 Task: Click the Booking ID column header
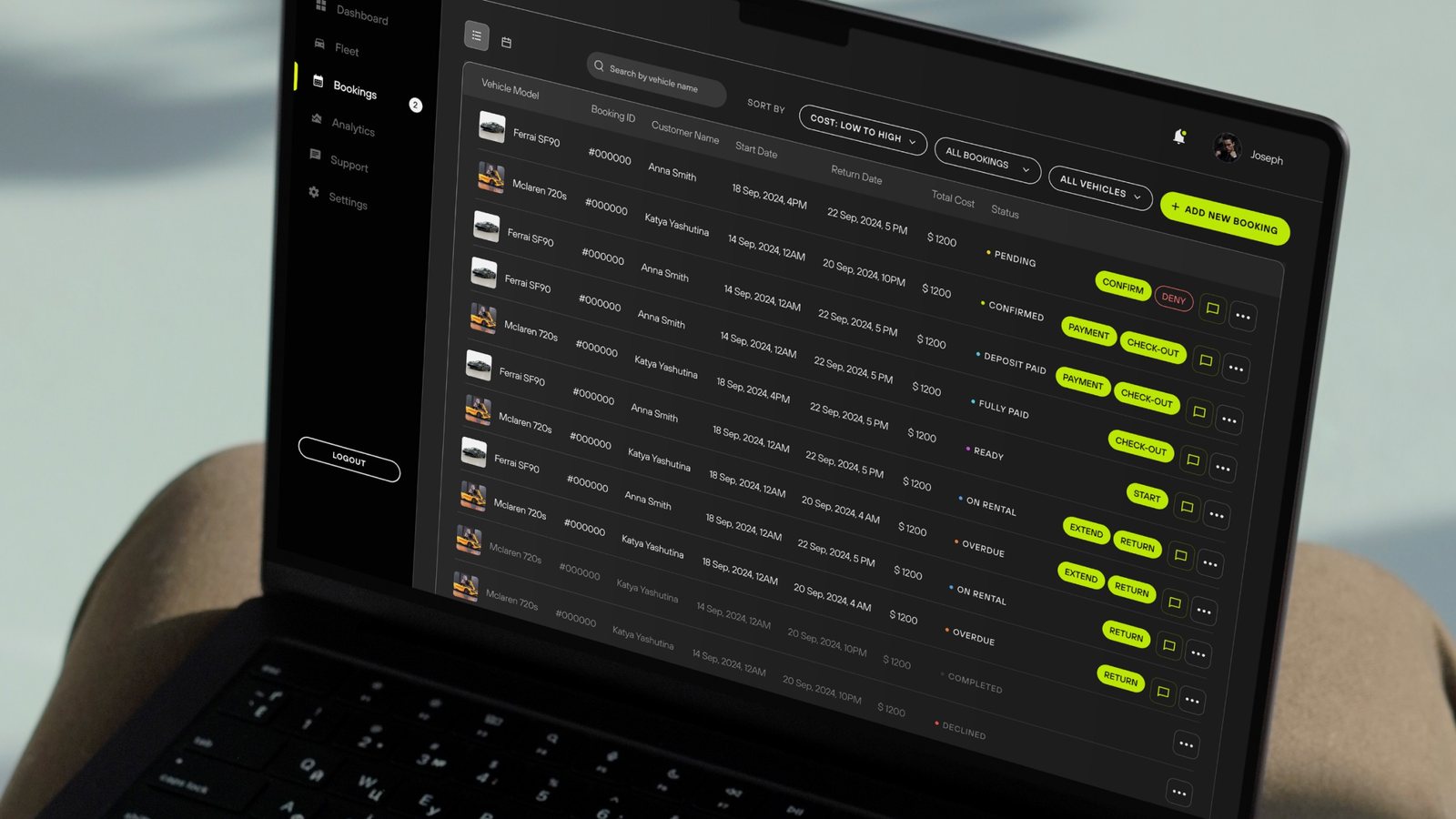(x=613, y=115)
